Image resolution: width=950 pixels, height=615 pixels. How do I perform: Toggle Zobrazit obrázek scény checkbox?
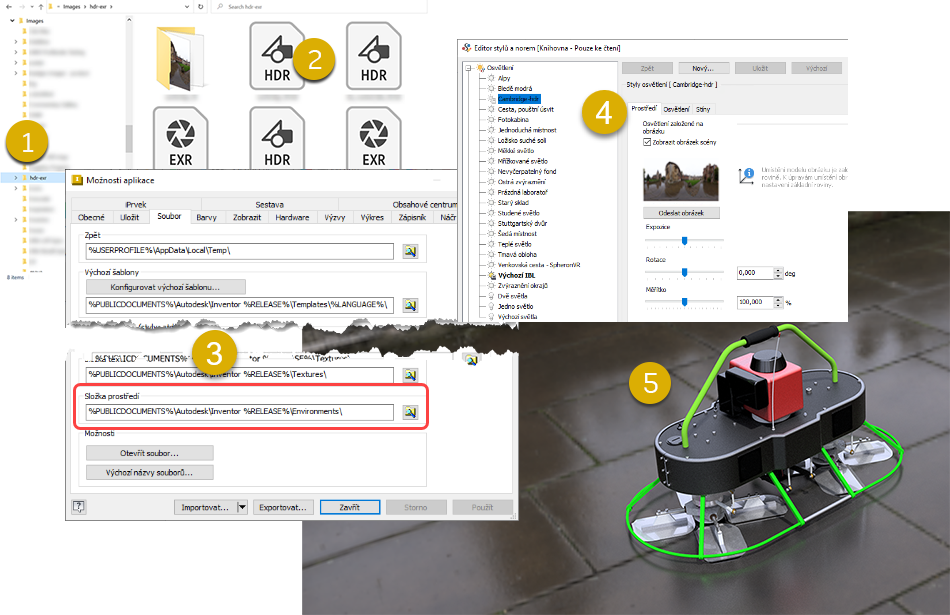646,142
